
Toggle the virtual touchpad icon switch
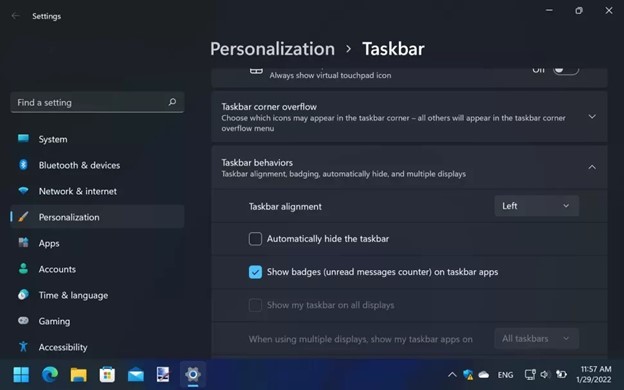click(x=566, y=70)
